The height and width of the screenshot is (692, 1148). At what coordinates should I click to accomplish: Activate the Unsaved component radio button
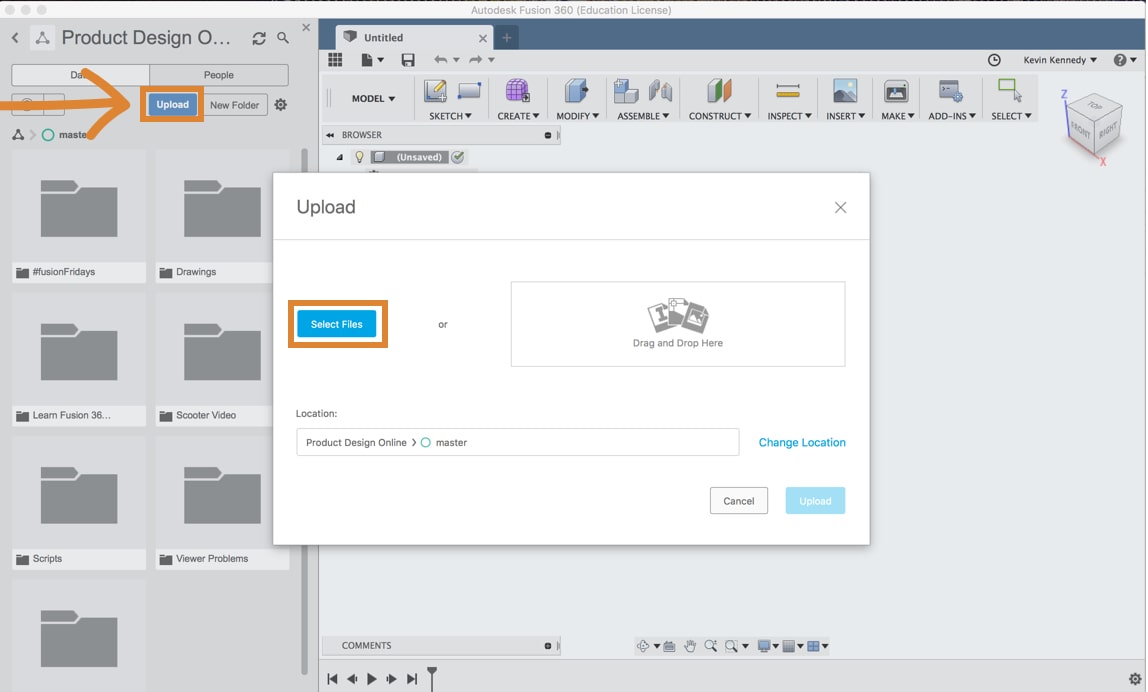[458, 157]
